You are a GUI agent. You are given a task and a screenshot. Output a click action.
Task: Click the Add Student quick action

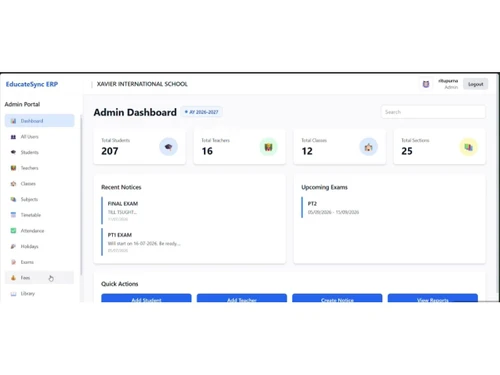click(146, 298)
